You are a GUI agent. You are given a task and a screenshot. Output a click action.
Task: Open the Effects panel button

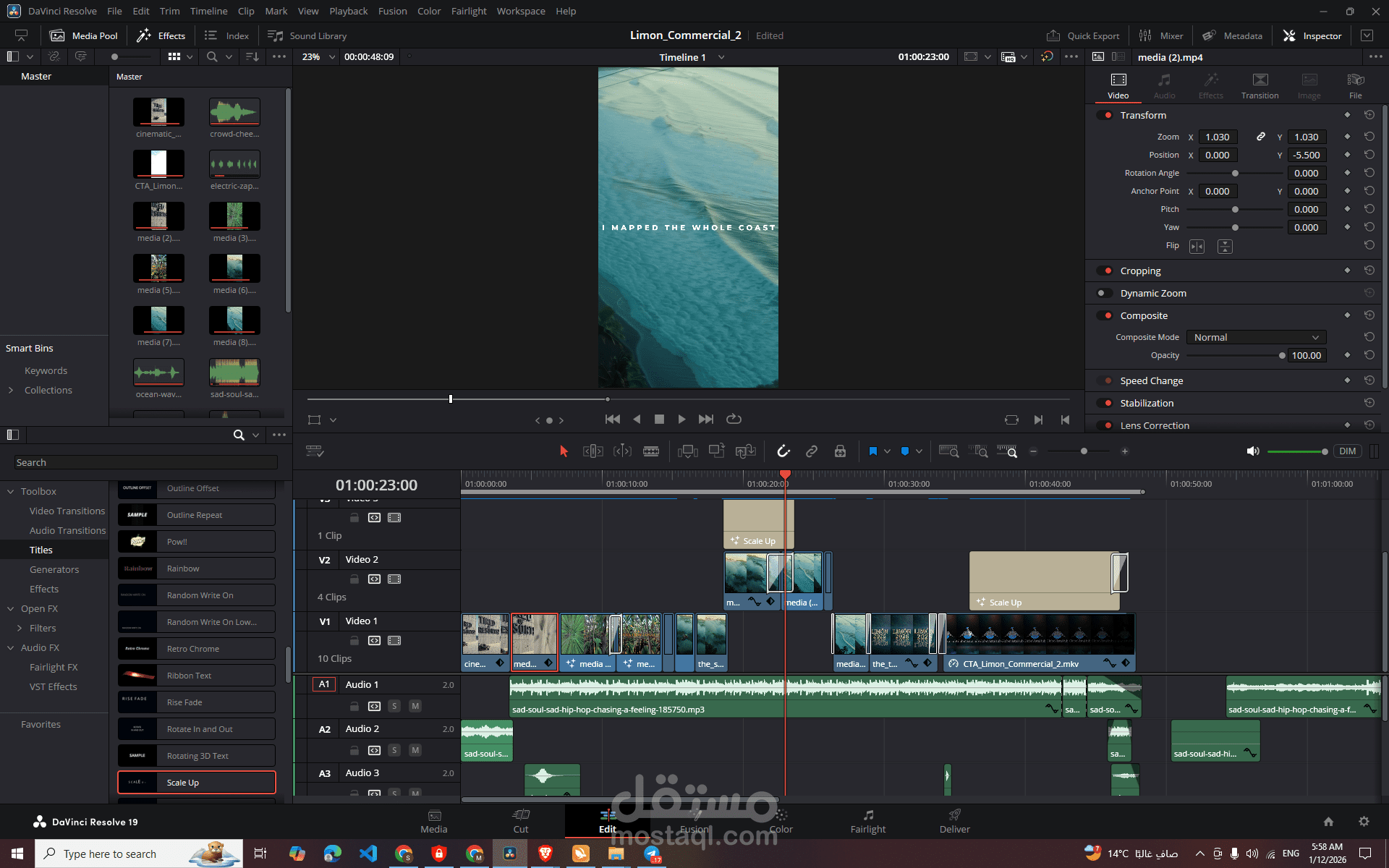pyautogui.click(x=161, y=35)
